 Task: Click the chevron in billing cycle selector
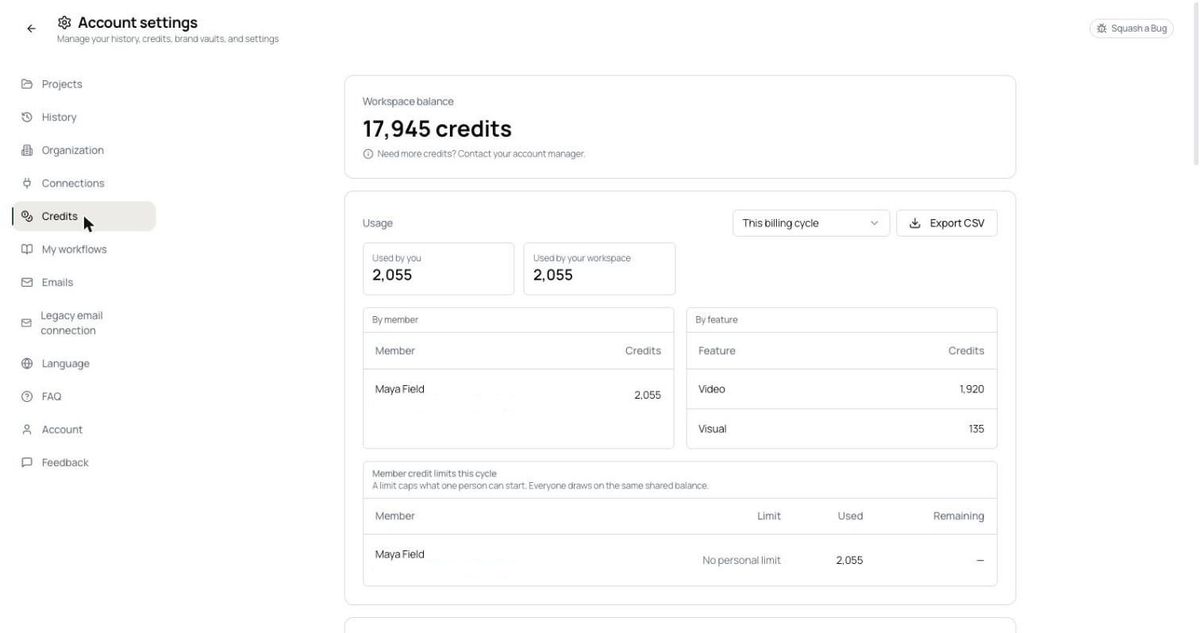coord(874,223)
